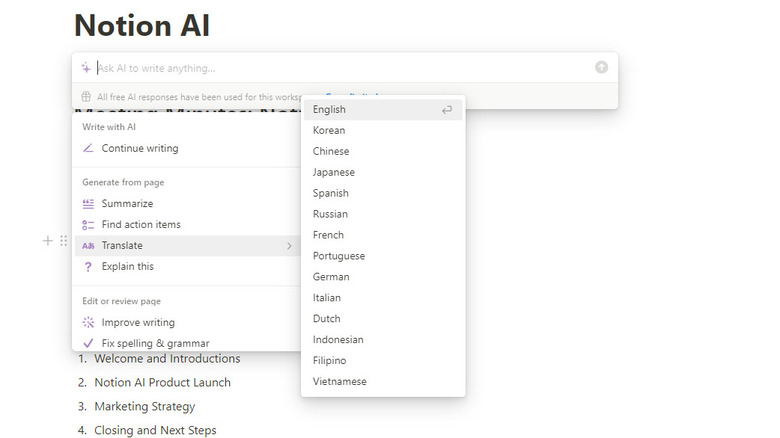
Task: Click the Summarize icon
Action: tap(88, 204)
